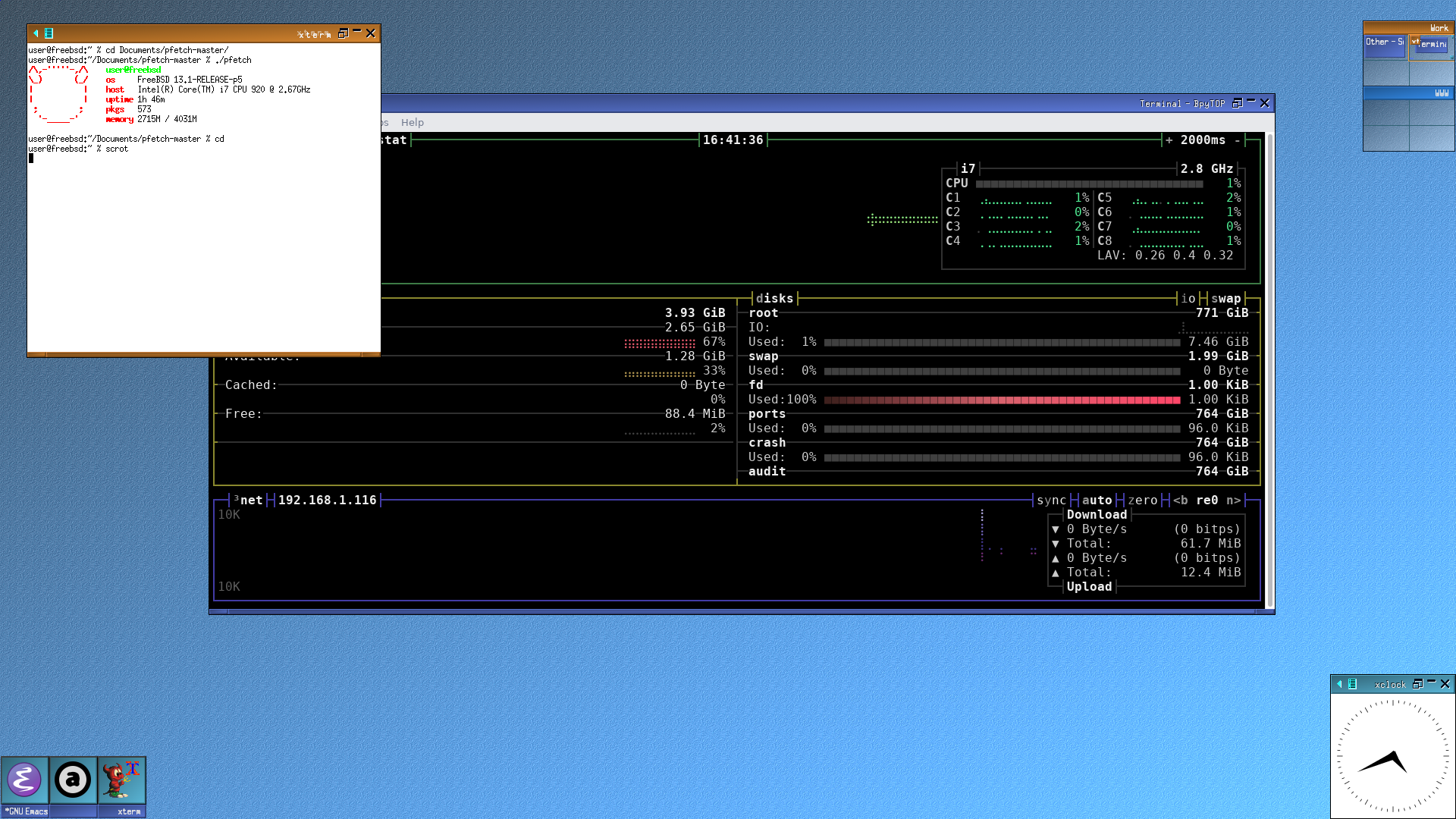Click the 'memory 2715M / 4031M' line in xterm
The width and height of the screenshot is (1456, 819).
click(151, 119)
